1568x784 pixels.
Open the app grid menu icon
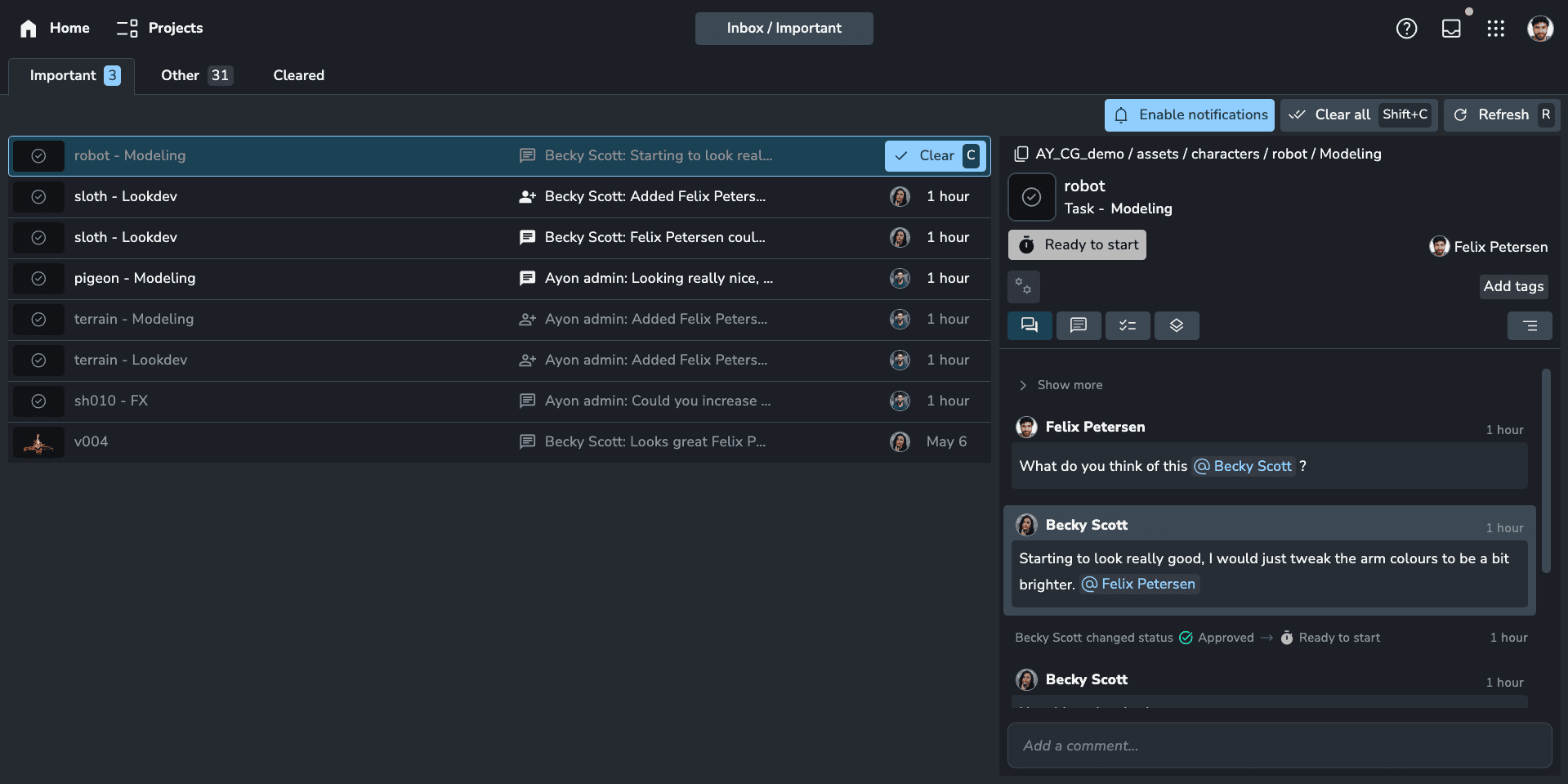[1496, 29]
